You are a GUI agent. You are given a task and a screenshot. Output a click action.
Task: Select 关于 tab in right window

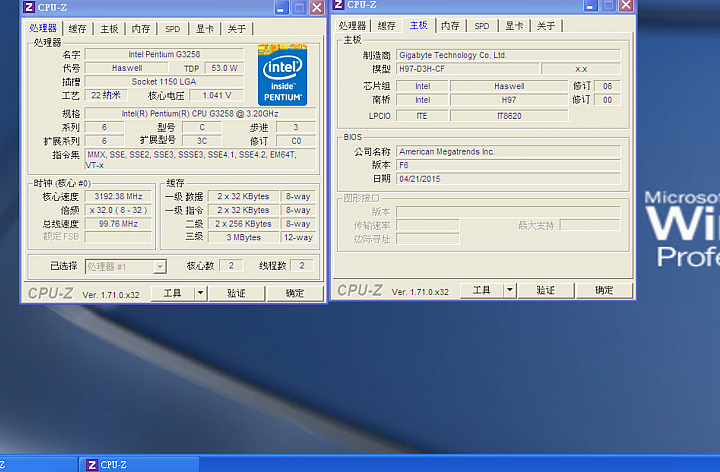[x=546, y=26]
